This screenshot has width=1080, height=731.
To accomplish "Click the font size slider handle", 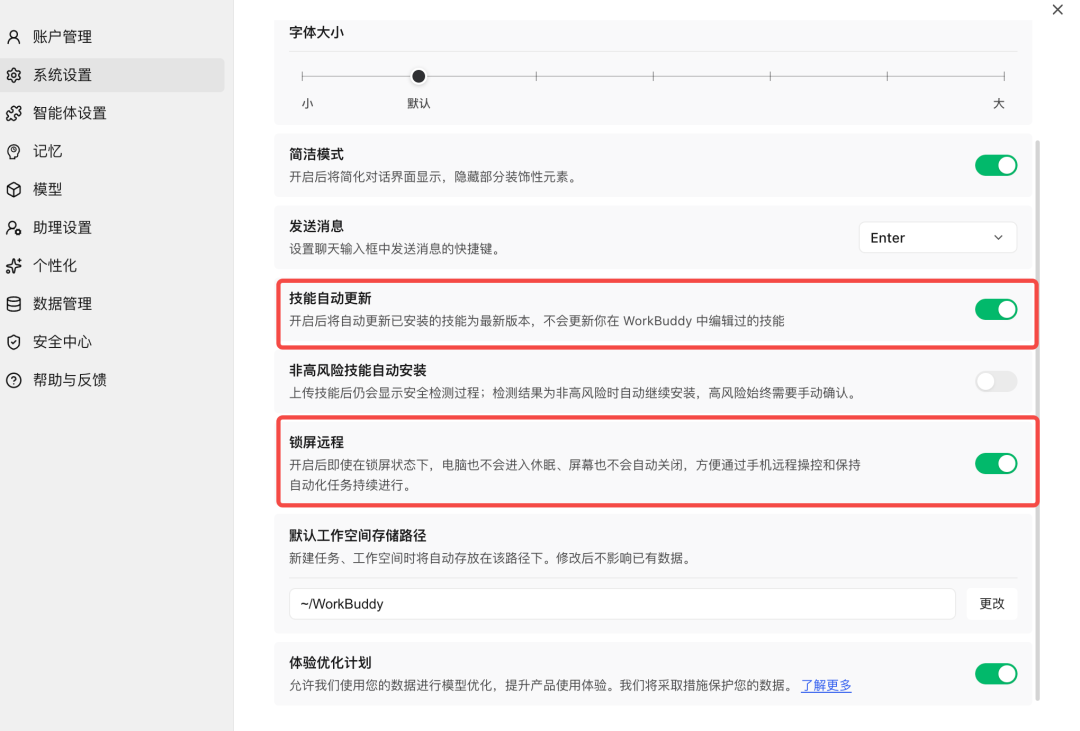I will coord(419,76).
